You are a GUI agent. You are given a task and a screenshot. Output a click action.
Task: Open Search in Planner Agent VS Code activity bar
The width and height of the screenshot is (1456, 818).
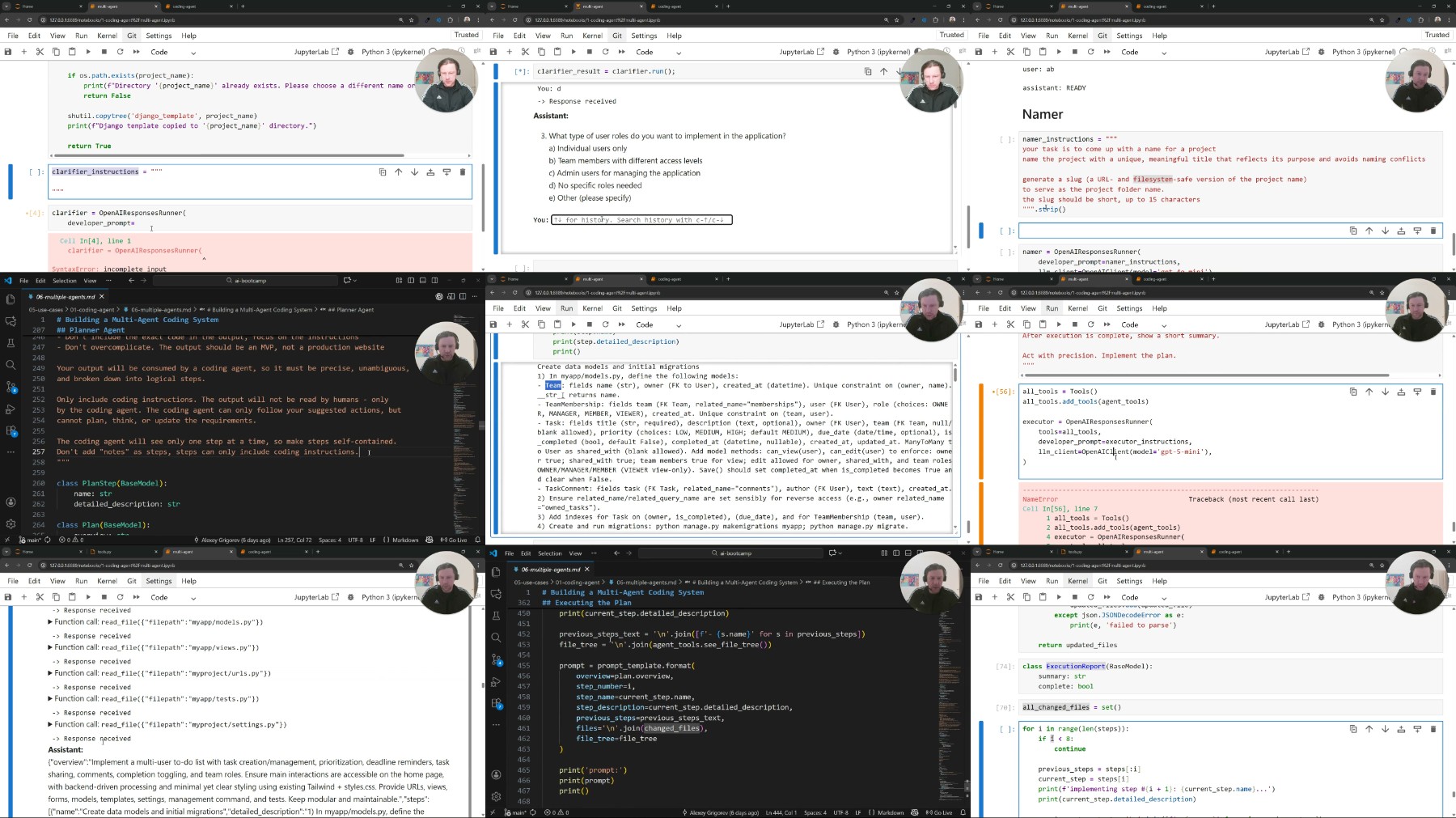[11, 365]
